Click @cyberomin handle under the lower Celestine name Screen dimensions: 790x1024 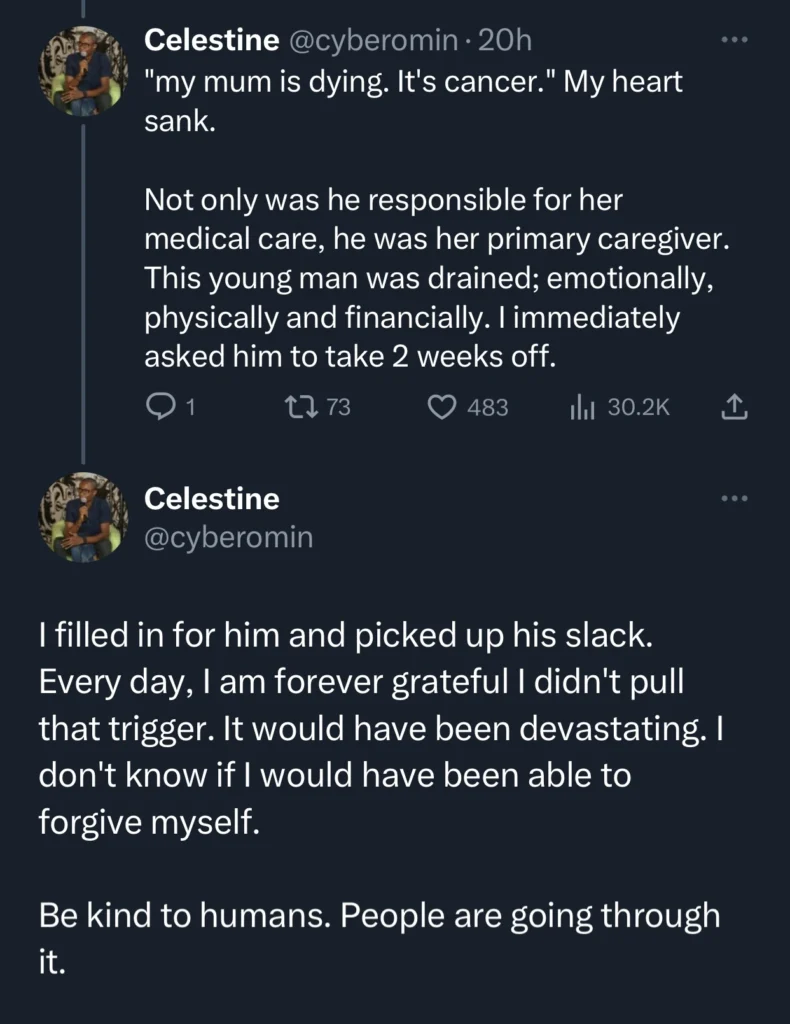[x=229, y=537]
